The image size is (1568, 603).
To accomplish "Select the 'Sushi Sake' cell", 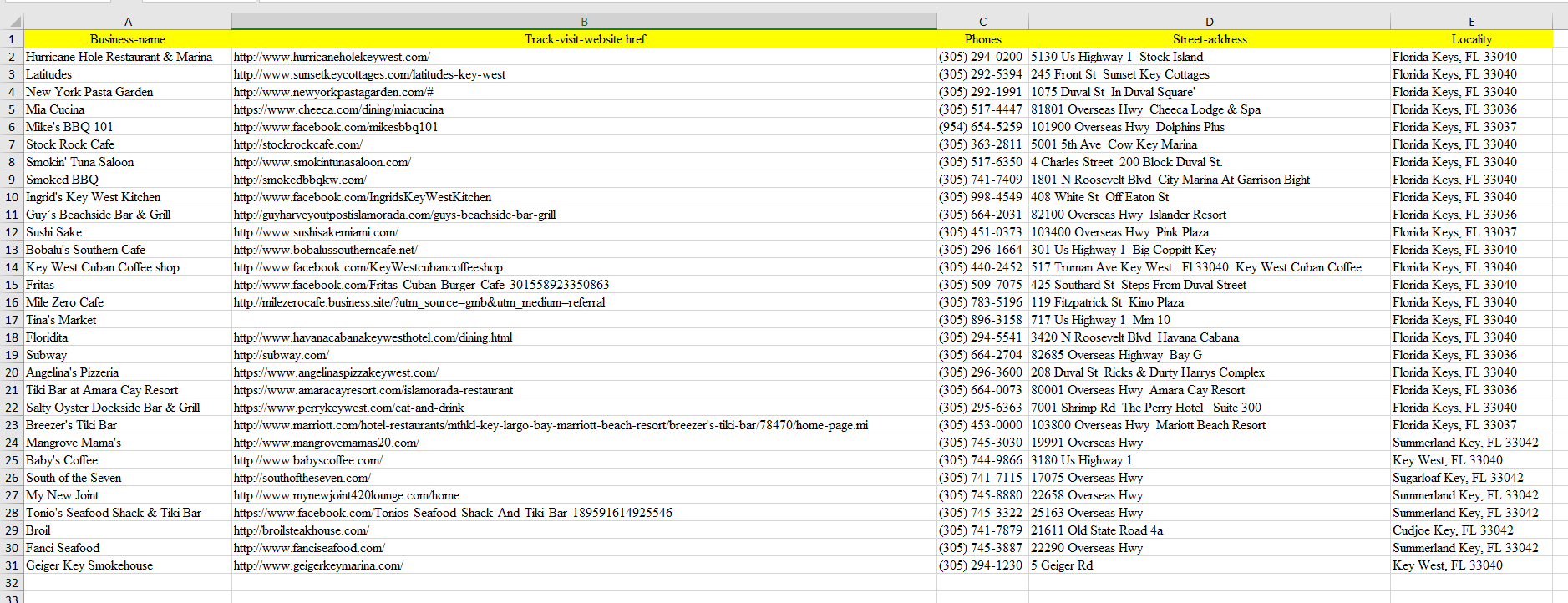I will (x=128, y=232).
